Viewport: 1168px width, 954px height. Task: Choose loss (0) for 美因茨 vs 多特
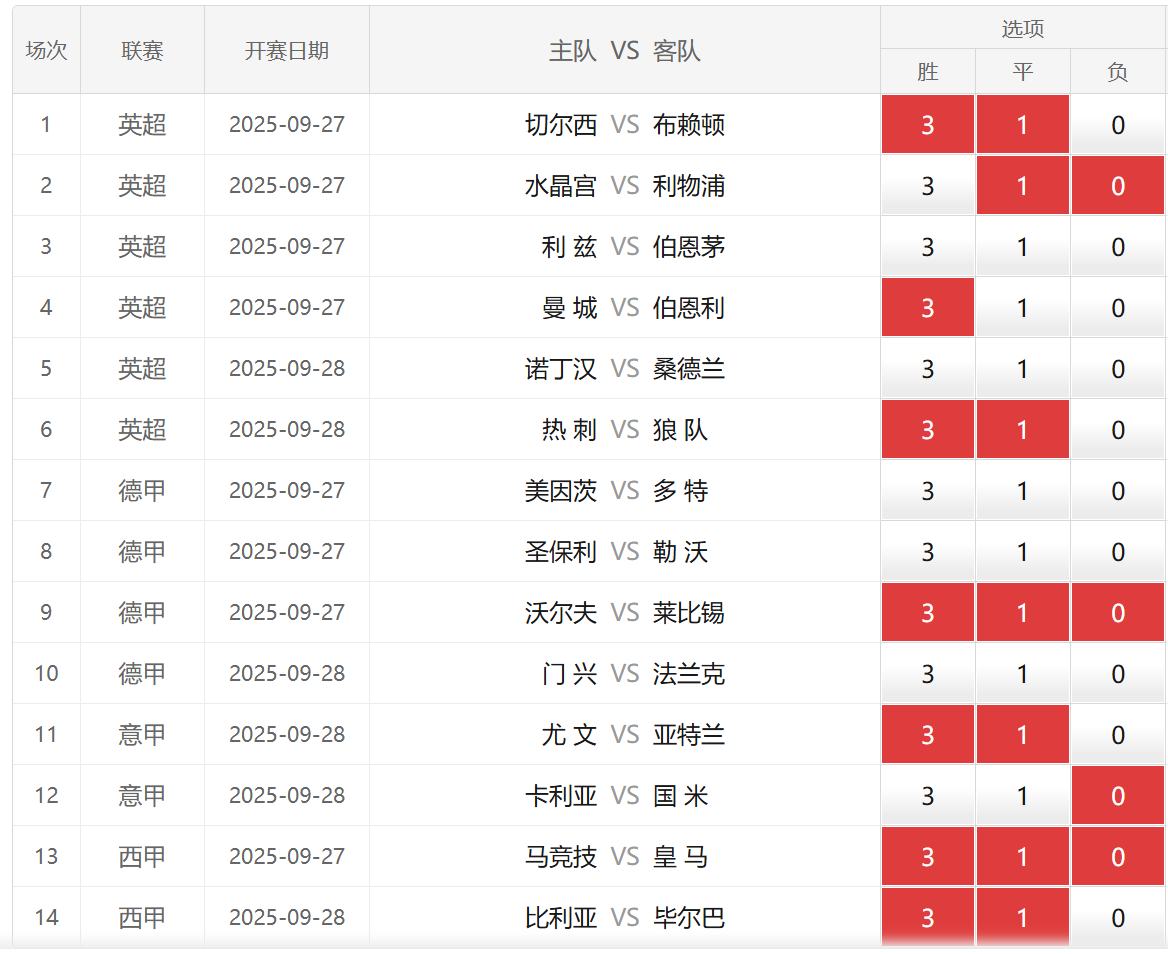point(1117,491)
